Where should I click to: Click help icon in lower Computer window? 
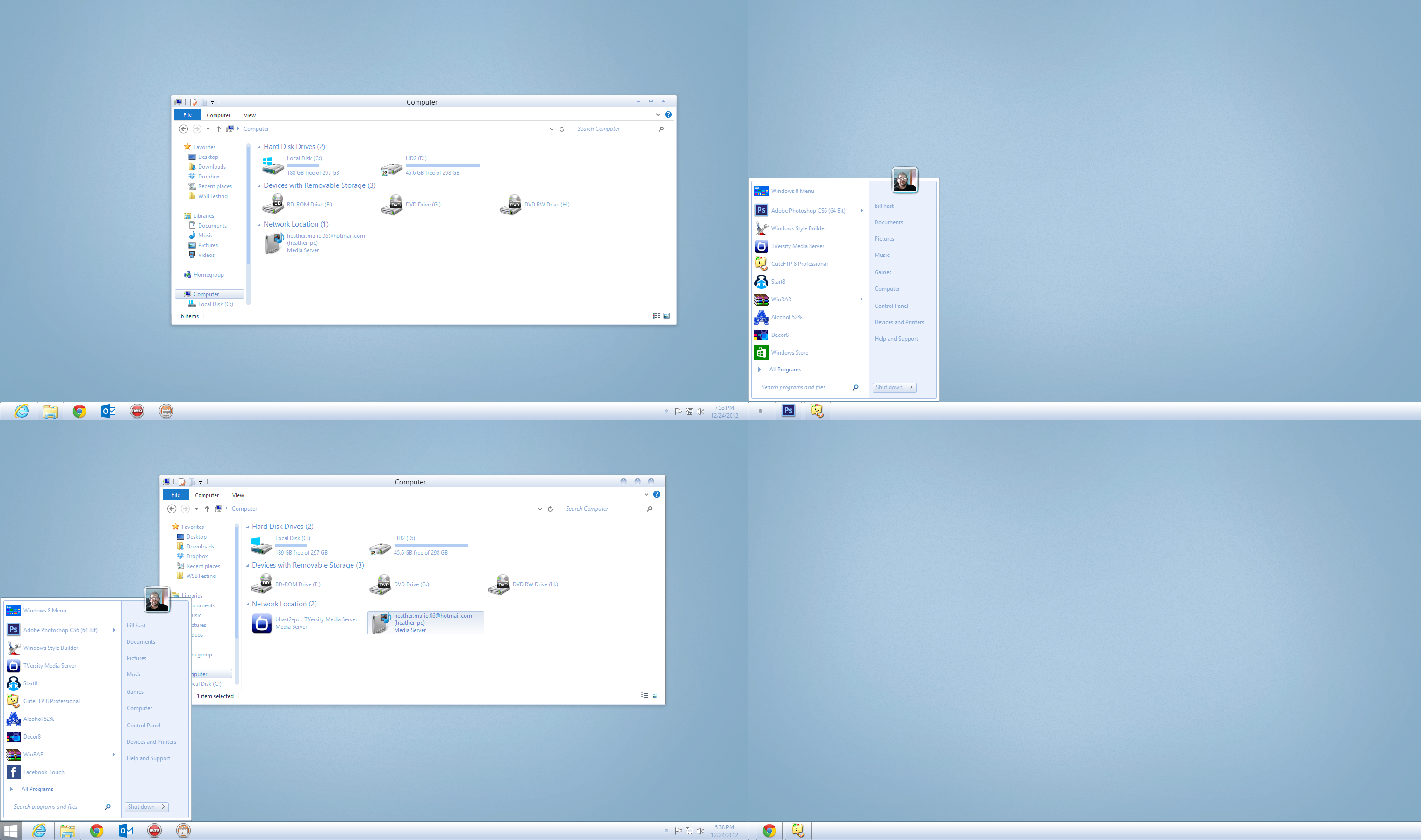point(656,494)
